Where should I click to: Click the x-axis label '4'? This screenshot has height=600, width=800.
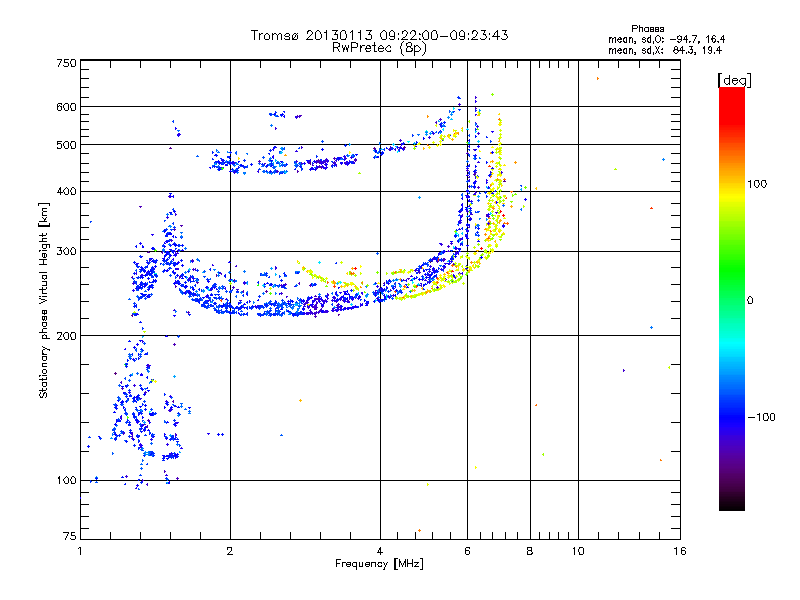click(380, 551)
